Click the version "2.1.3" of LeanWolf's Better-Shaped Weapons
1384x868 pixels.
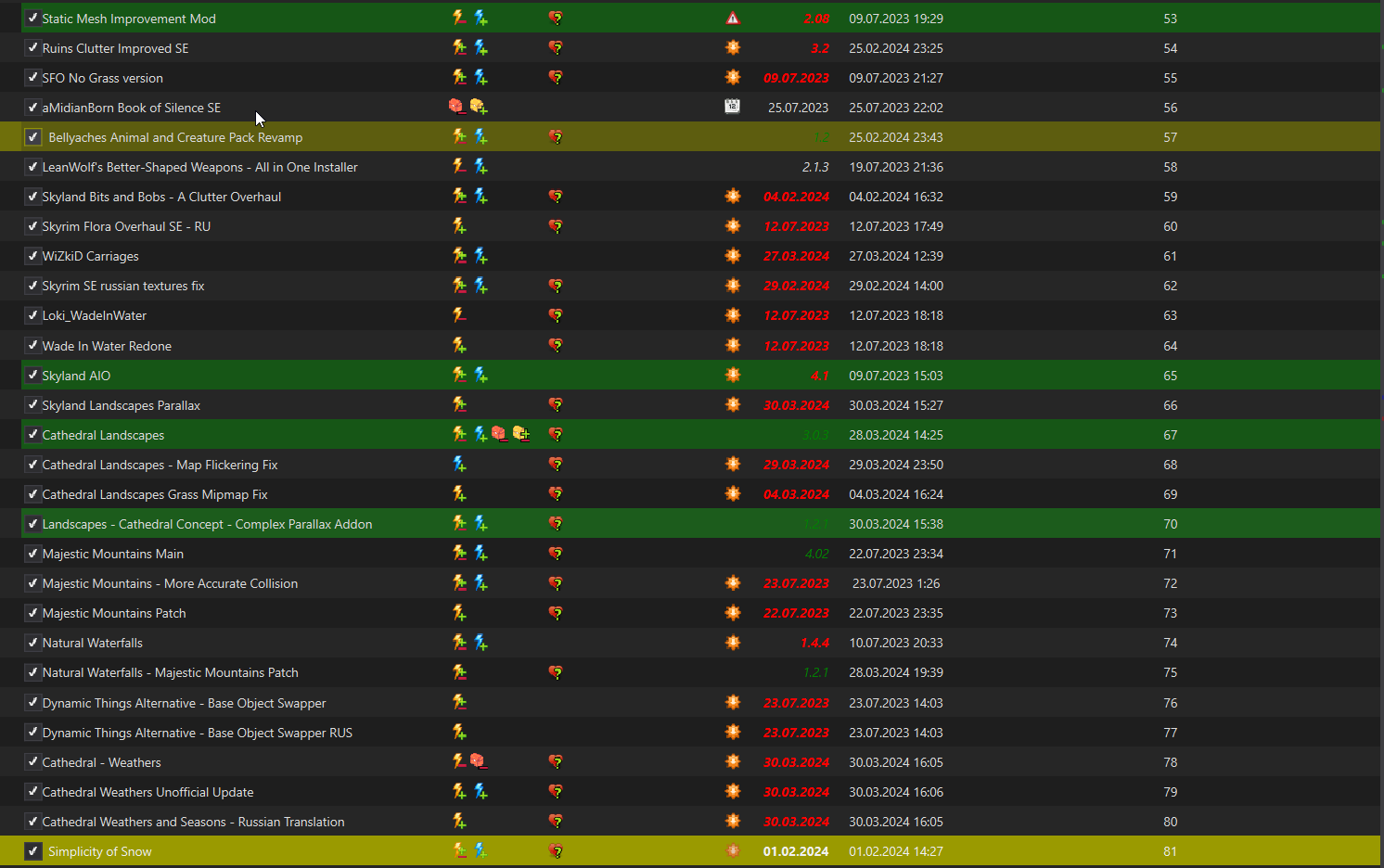[815, 167]
